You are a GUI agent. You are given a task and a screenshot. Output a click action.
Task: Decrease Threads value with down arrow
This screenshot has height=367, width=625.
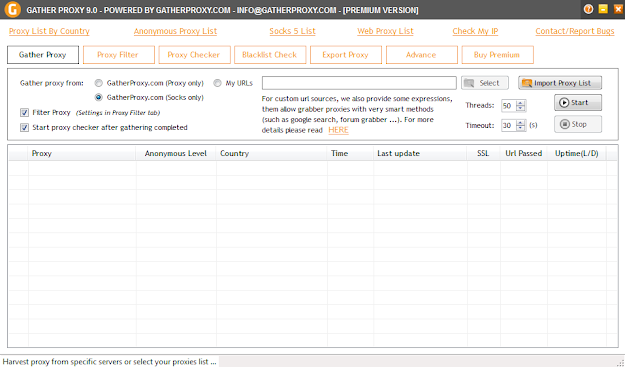coord(521,108)
